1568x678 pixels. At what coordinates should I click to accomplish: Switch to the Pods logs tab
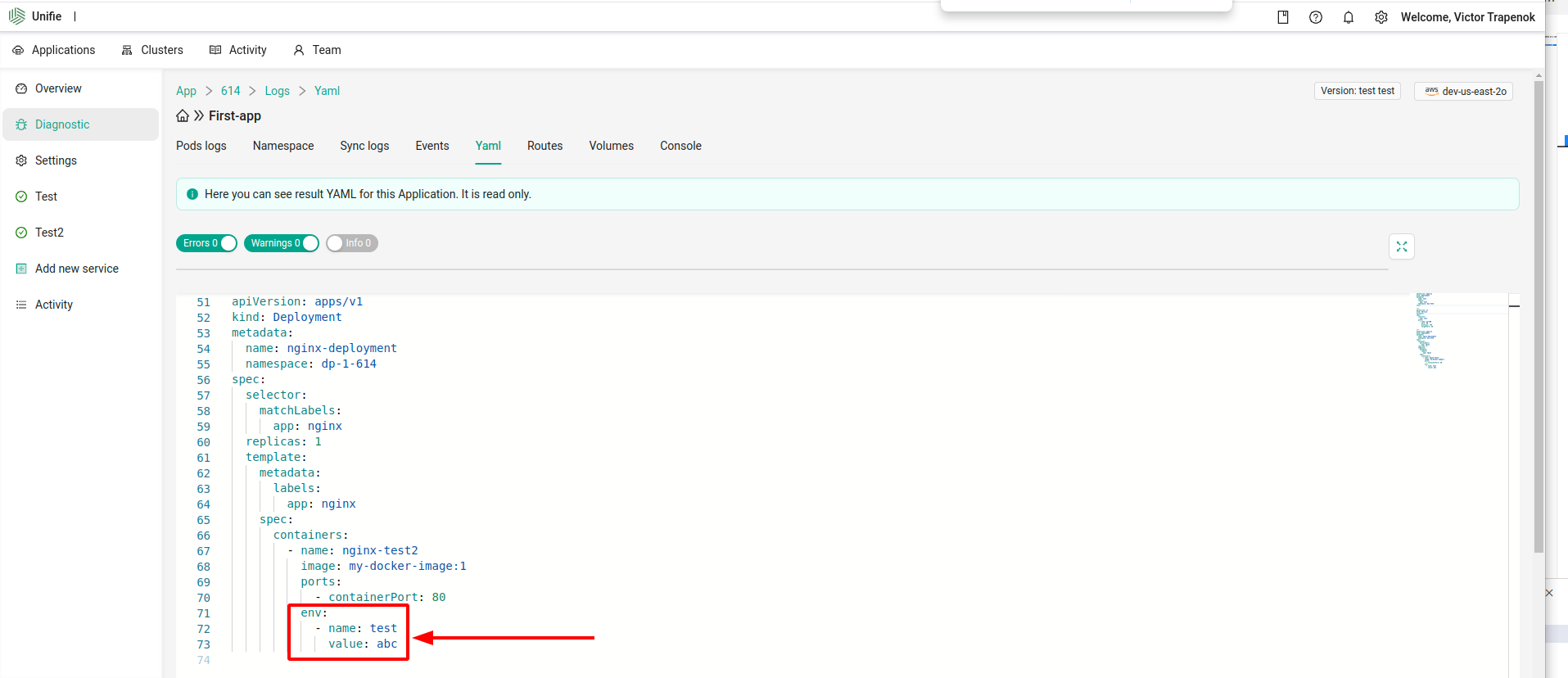pos(201,146)
